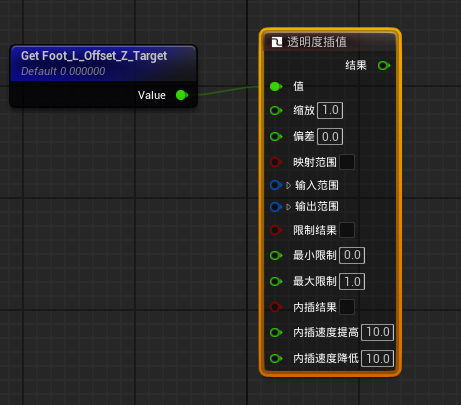Click the 限制结果 red boolean pin

(x=276, y=230)
